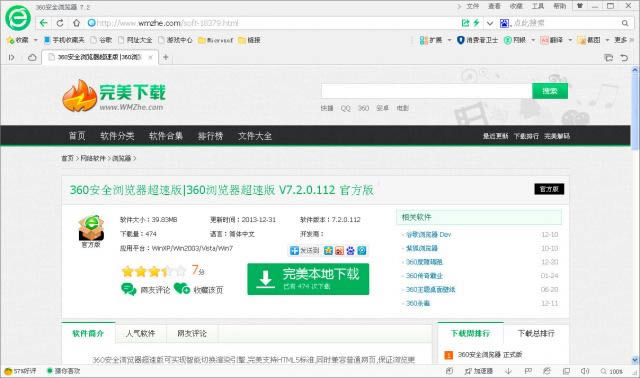Click the star rating row
Viewport: 640px width, 378px height.
(153, 271)
